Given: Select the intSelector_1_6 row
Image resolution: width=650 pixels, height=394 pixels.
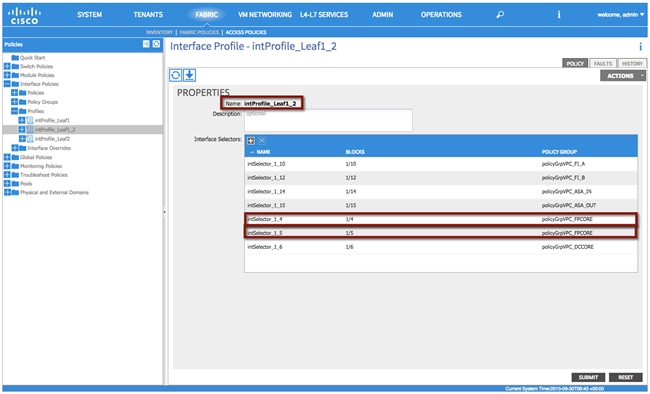Looking at the screenshot, I should [441, 247].
